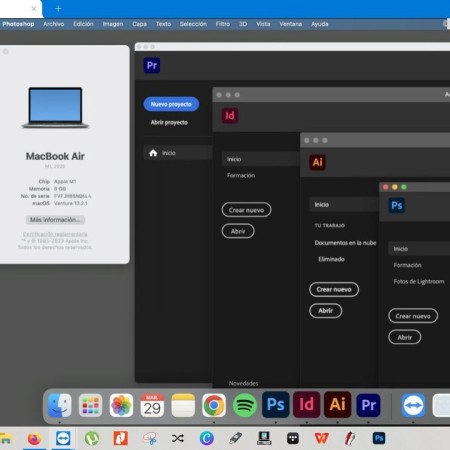Open Notes app in dock

point(183,405)
